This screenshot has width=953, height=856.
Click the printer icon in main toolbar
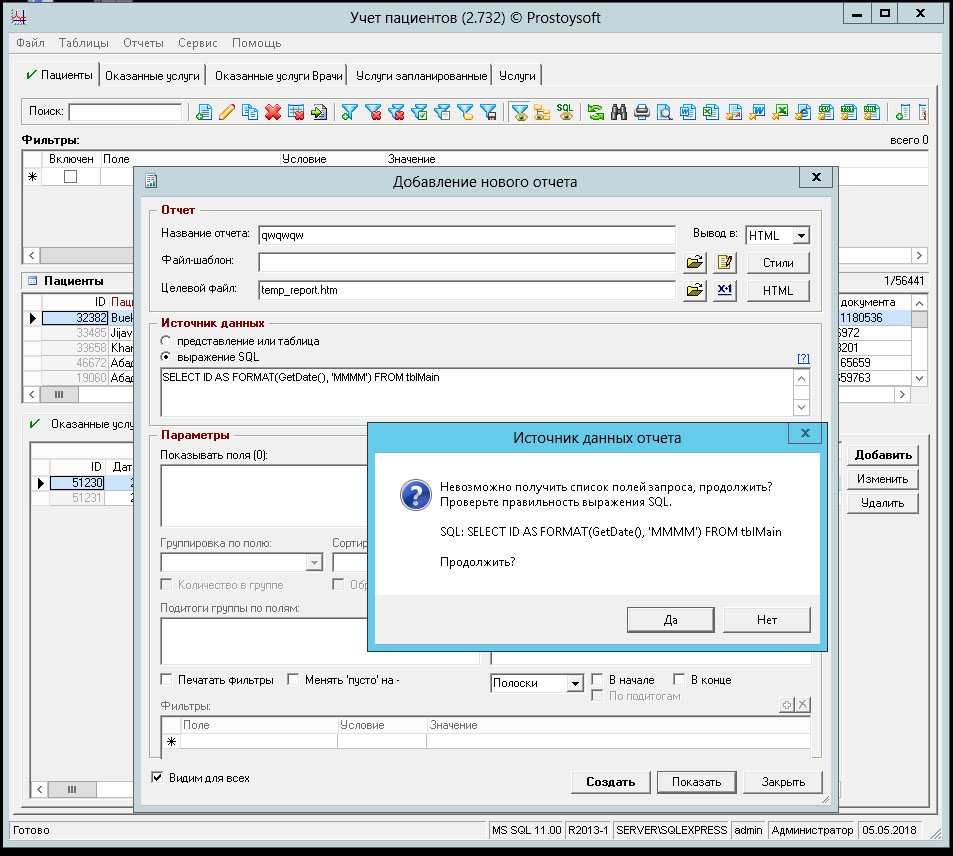(642, 112)
